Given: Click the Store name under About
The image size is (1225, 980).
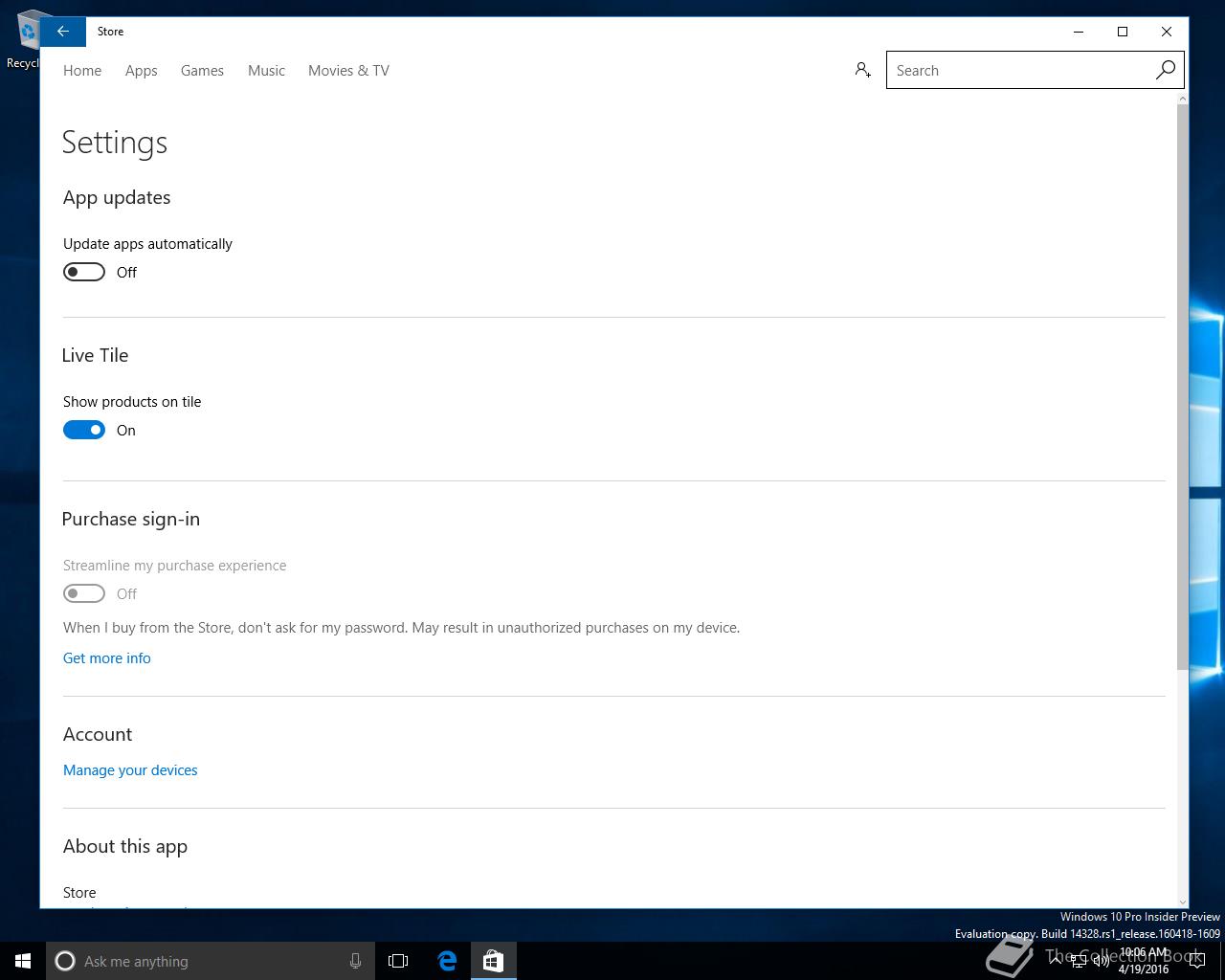Looking at the screenshot, I should [x=79, y=892].
